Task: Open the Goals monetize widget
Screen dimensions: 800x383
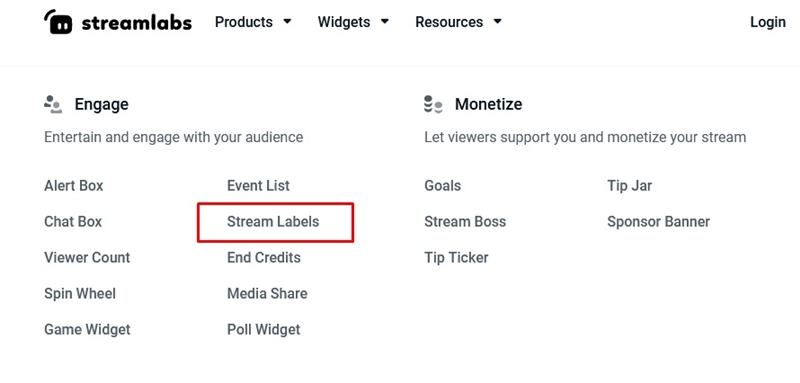Action: point(442,186)
